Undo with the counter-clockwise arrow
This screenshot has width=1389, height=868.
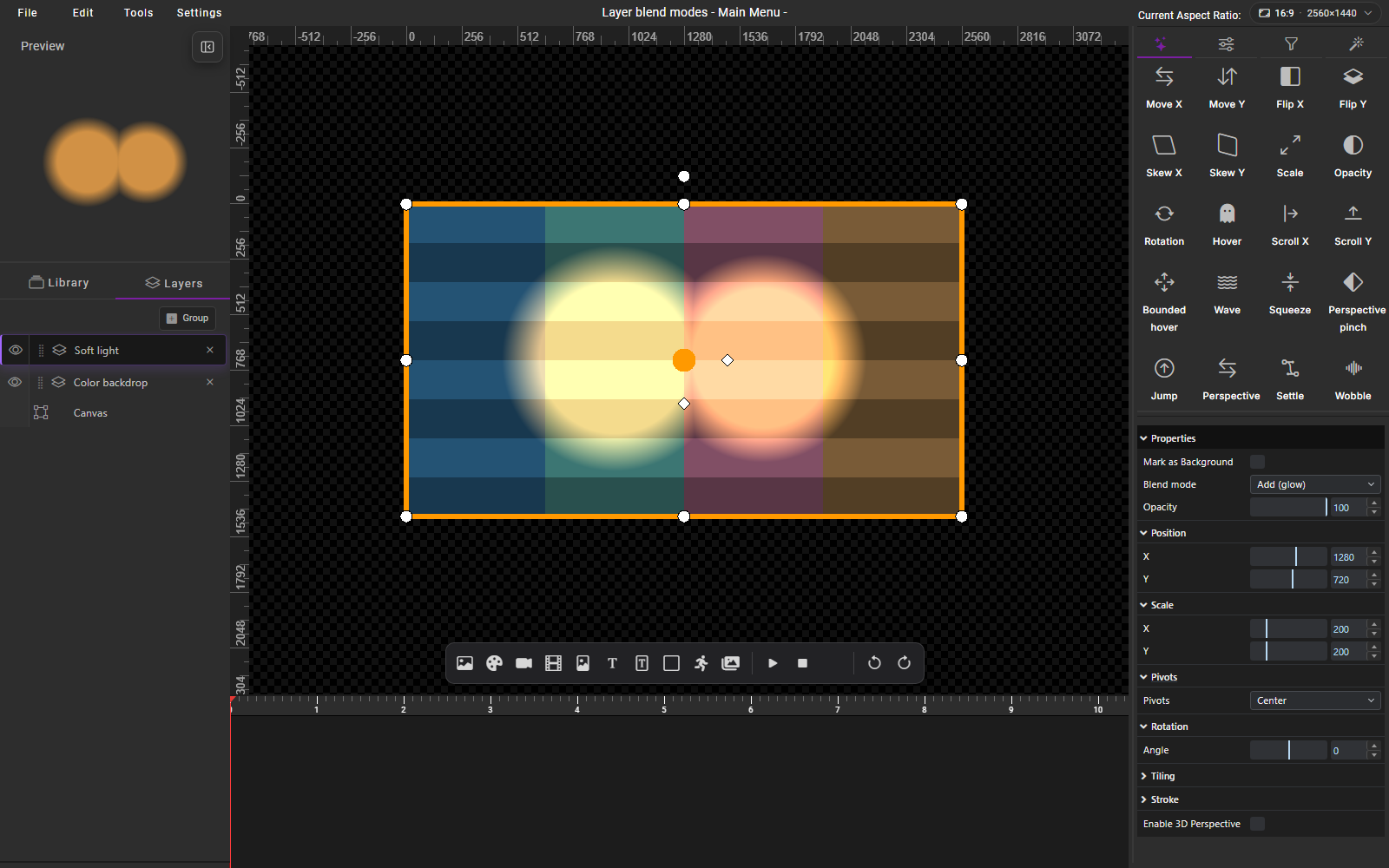[874, 663]
